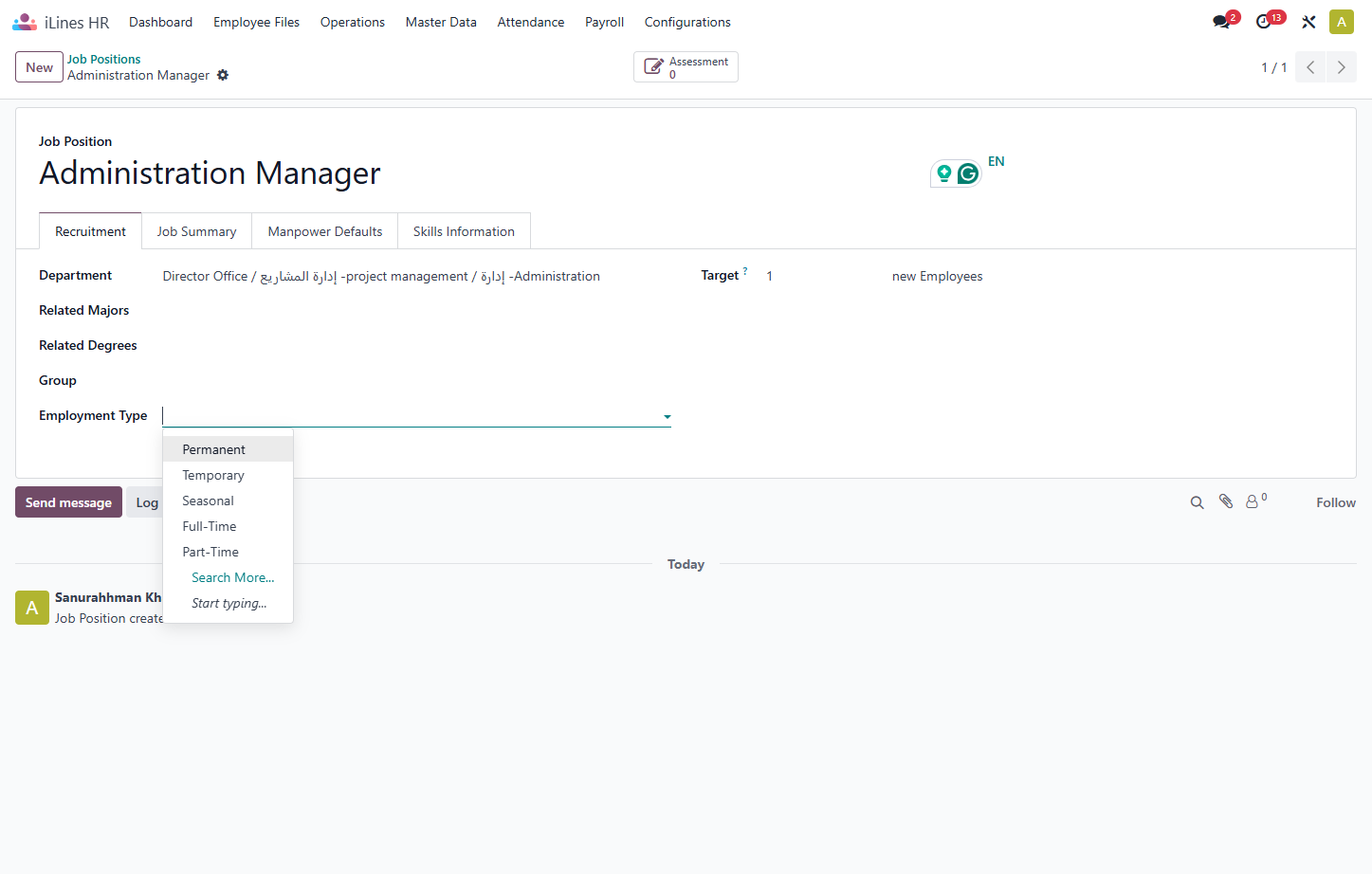Show followers with the person icon

[x=1253, y=501]
